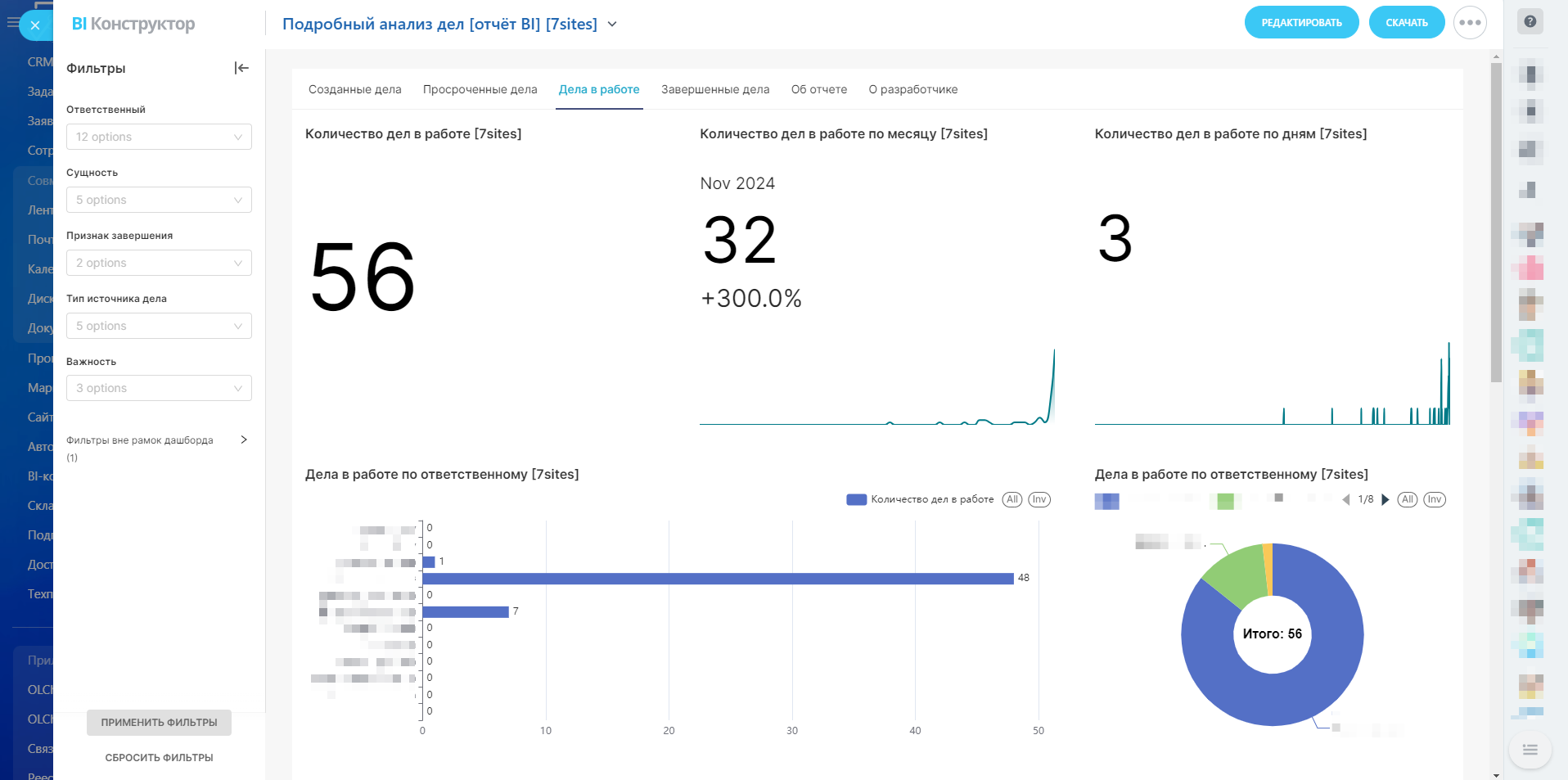The width and height of the screenshot is (1568, 780).
Task: Collapse the Фильтры panel with arrow icon
Action: click(x=241, y=68)
